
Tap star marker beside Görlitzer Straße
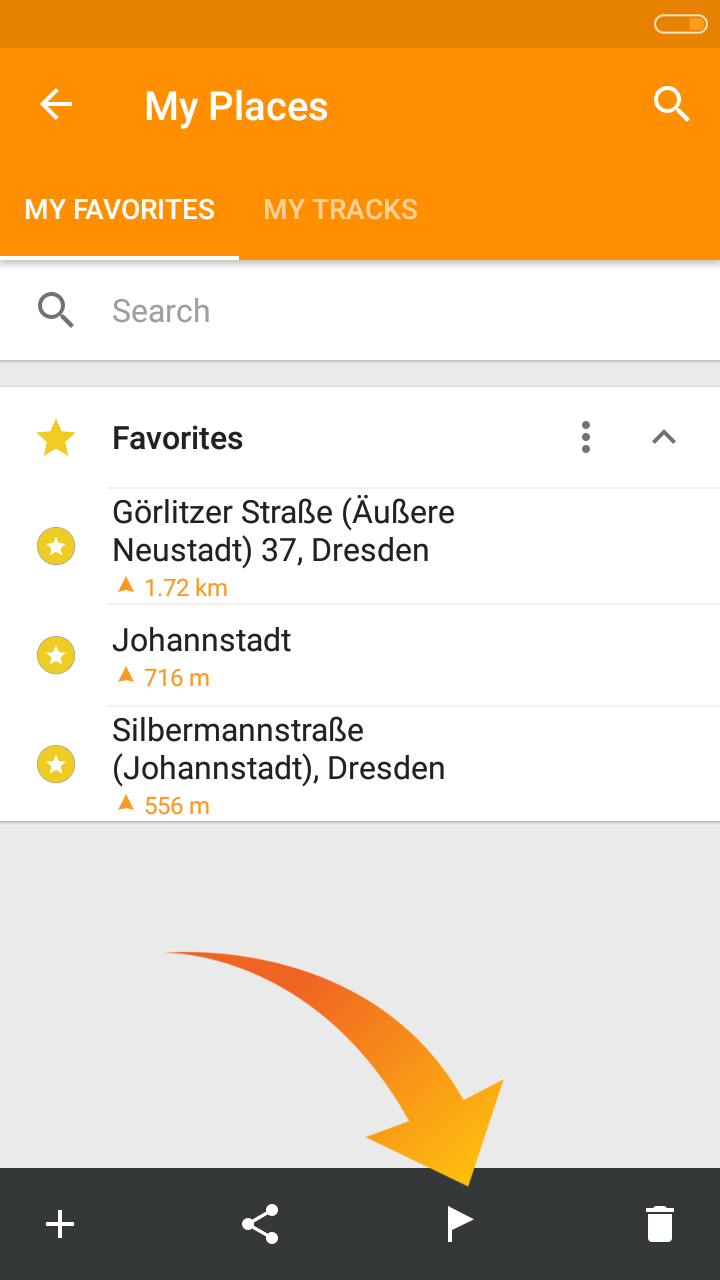(56, 546)
